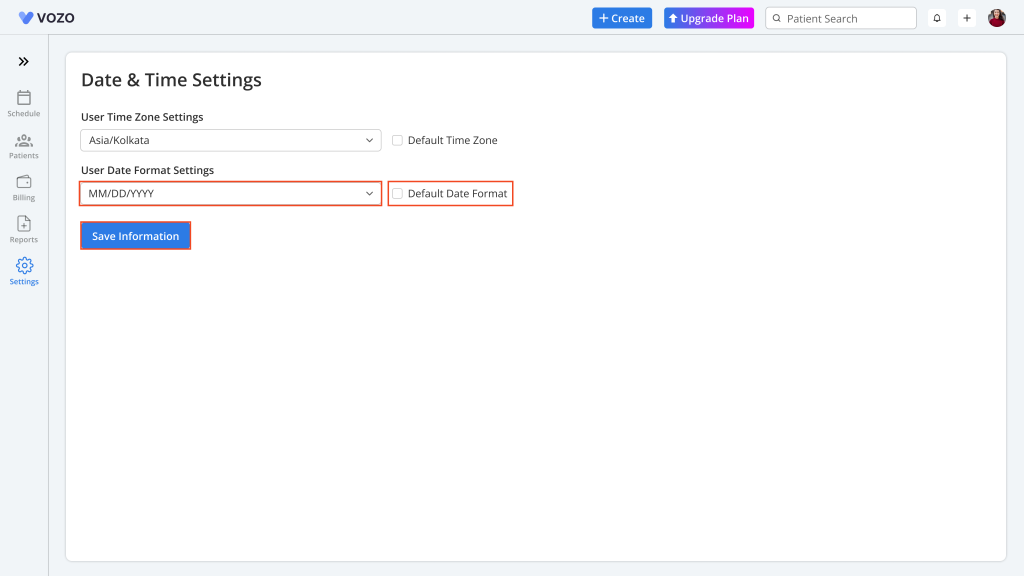Open the MM/DD/YYYY date format dropdown
The height and width of the screenshot is (576, 1024).
tap(231, 193)
